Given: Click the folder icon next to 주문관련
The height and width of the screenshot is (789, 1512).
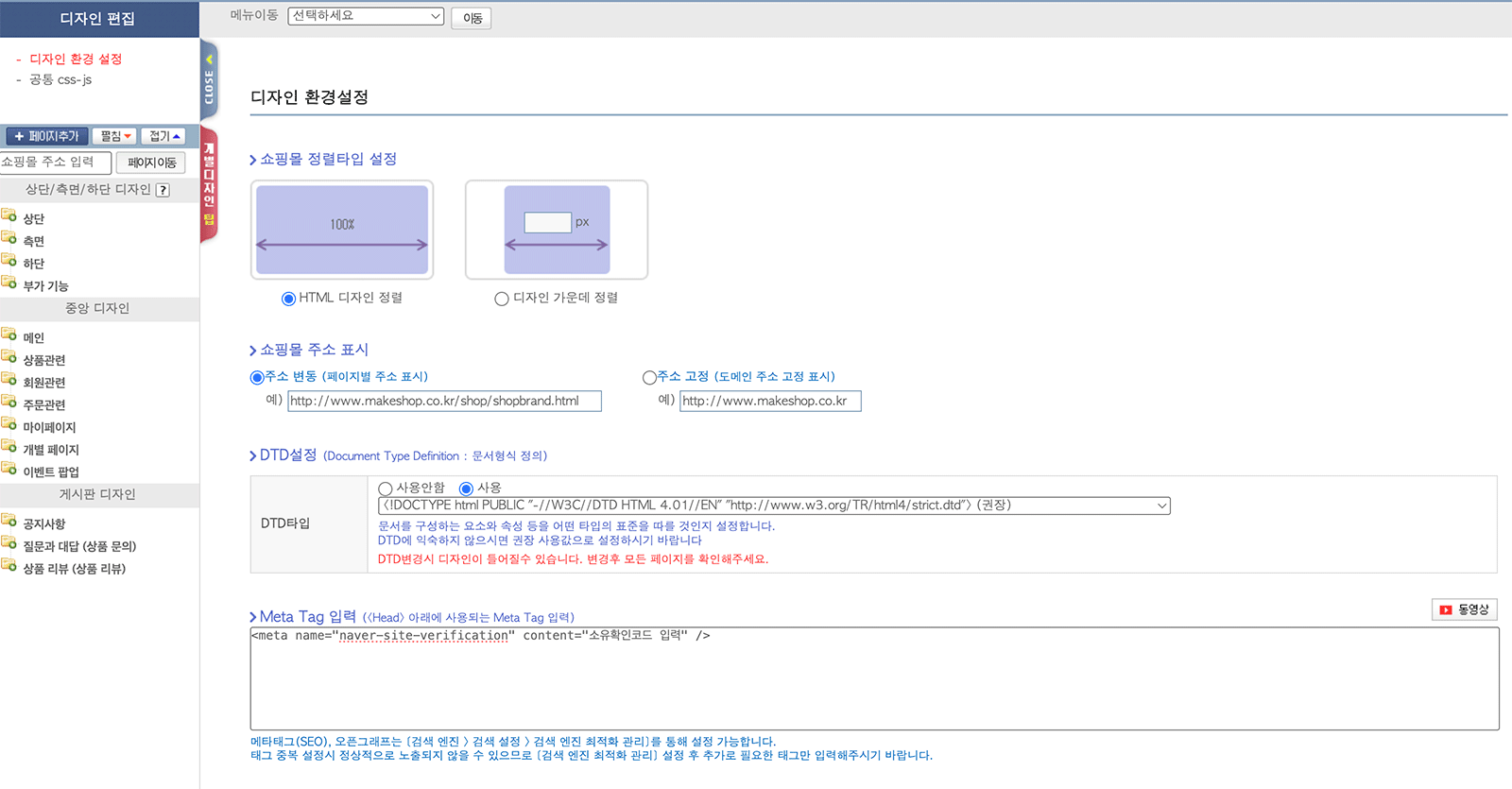Looking at the screenshot, I should pyautogui.click(x=9, y=402).
